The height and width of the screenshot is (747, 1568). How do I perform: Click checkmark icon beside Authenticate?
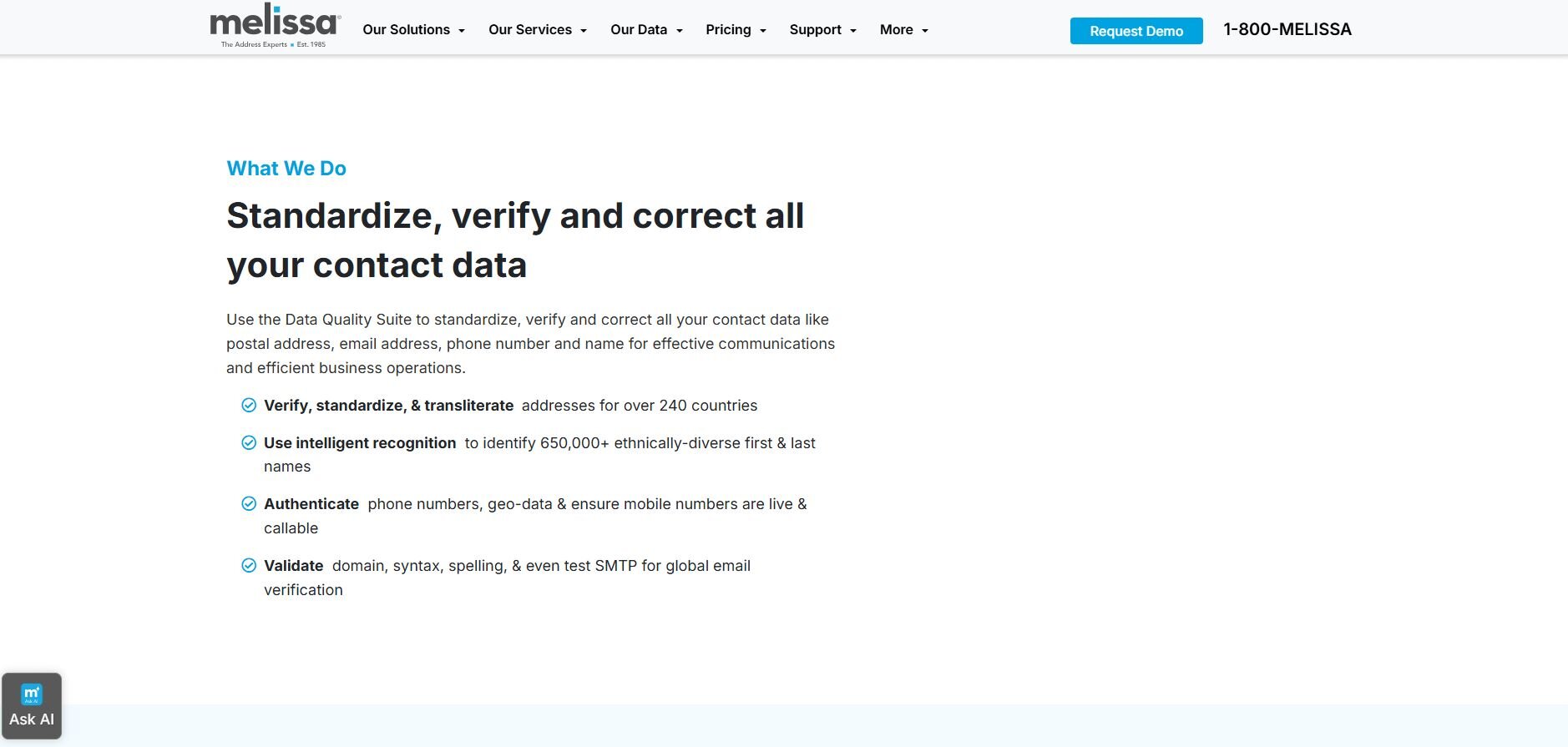point(249,504)
